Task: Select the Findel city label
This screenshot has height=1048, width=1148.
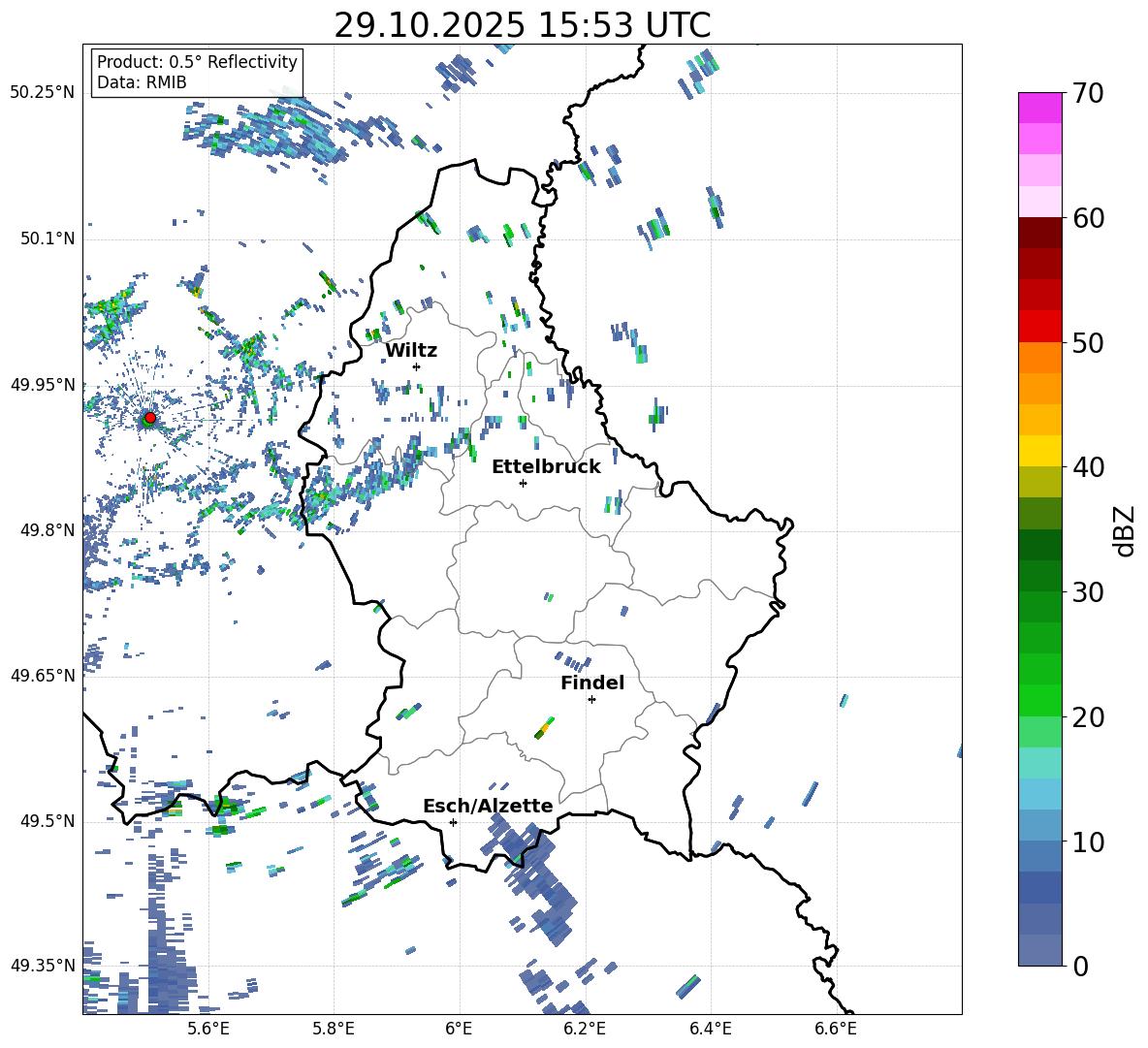Action: 592,683
